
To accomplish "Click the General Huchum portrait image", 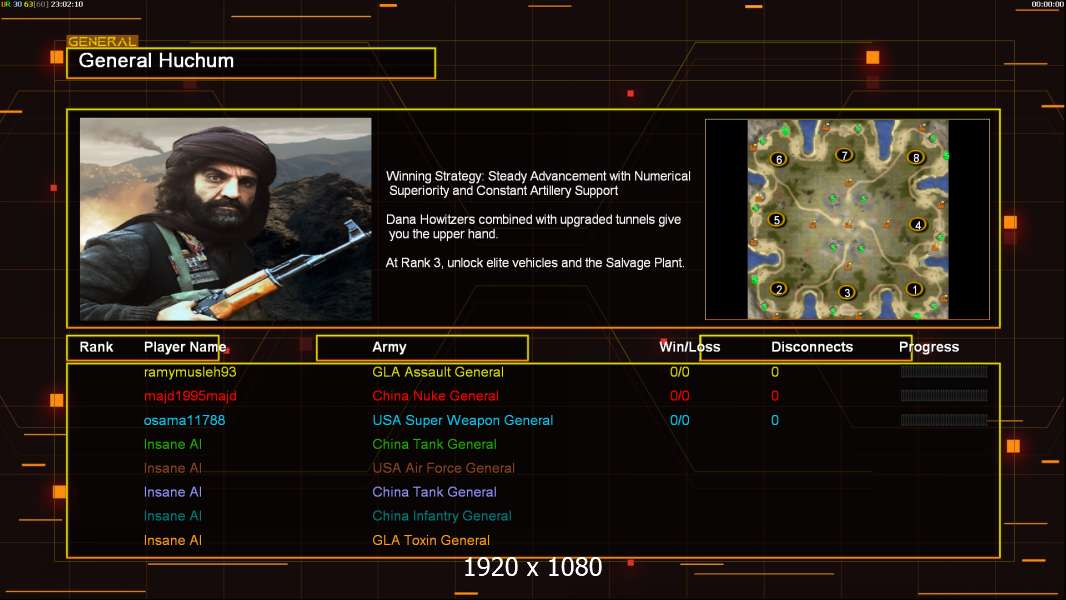I will (226, 219).
